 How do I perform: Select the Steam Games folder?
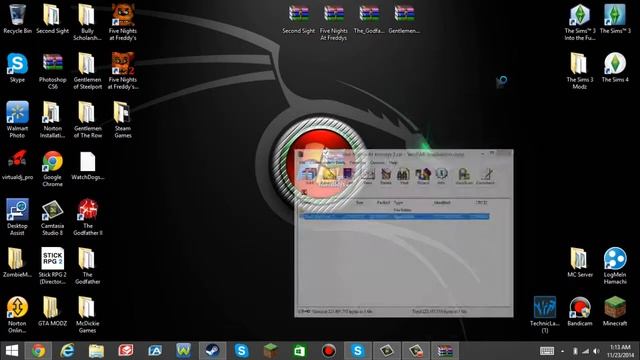(x=123, y=120)
